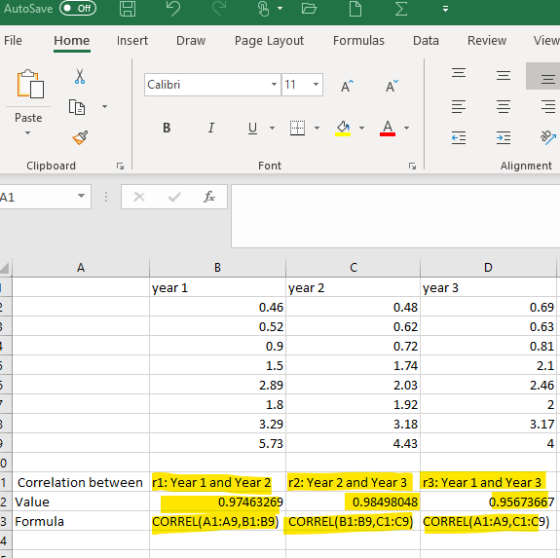The image size is (560, 558).
Task: Select column D header
Action: point(488,268)
